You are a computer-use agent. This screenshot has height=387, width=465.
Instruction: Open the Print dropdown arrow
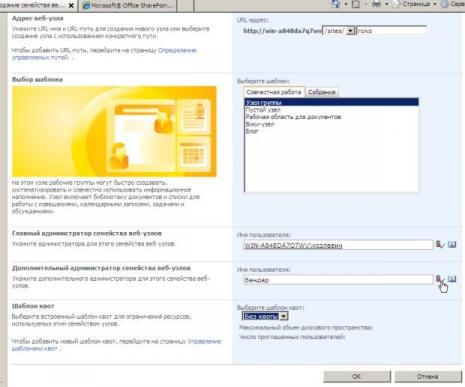[387, 4]
